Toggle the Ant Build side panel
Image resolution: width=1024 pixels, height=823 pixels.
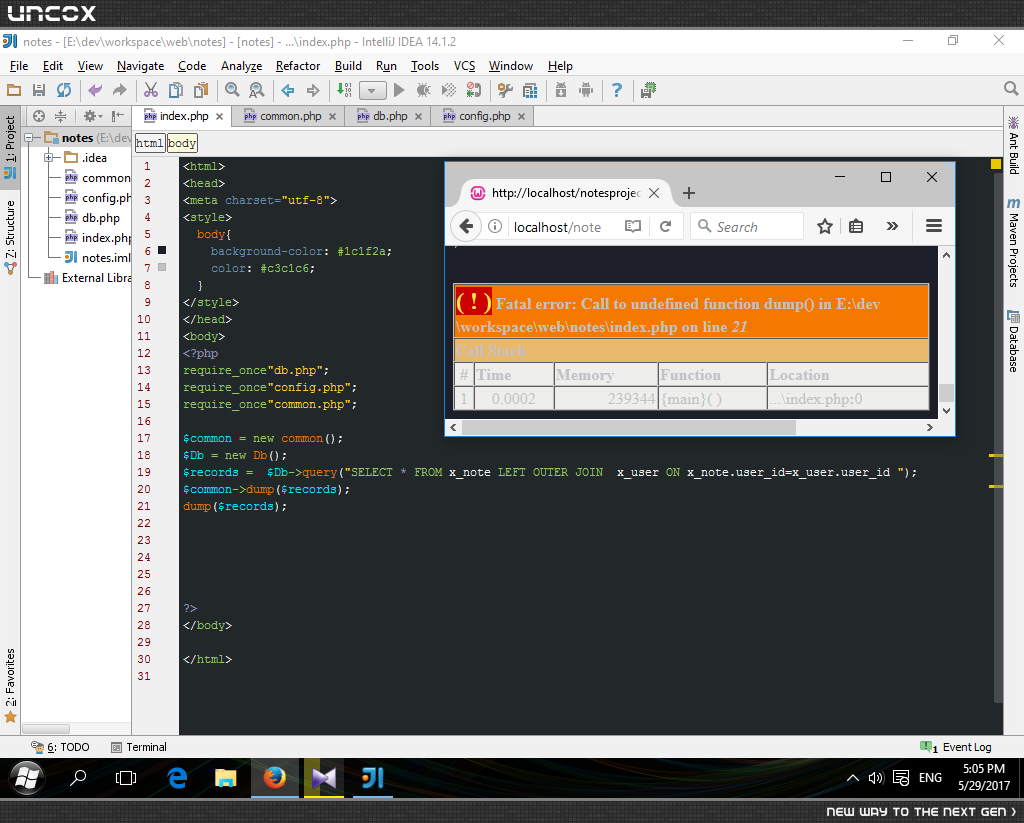[x=1014, y=145]
